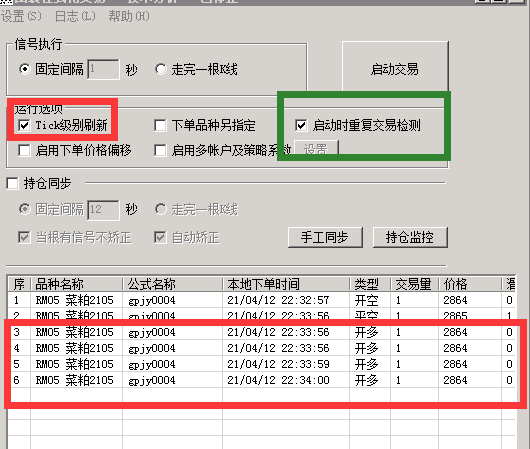This screenshot has height=449, width=530.
Task: Click order time 21/04/12 22:33:59
Action: pyautogui.click(x=278, y=364)
